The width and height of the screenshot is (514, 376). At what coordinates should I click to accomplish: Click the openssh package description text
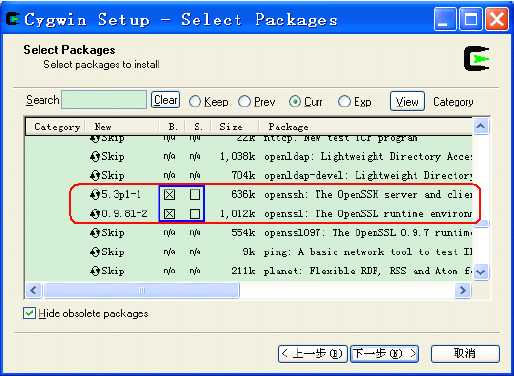click(368, 195)
